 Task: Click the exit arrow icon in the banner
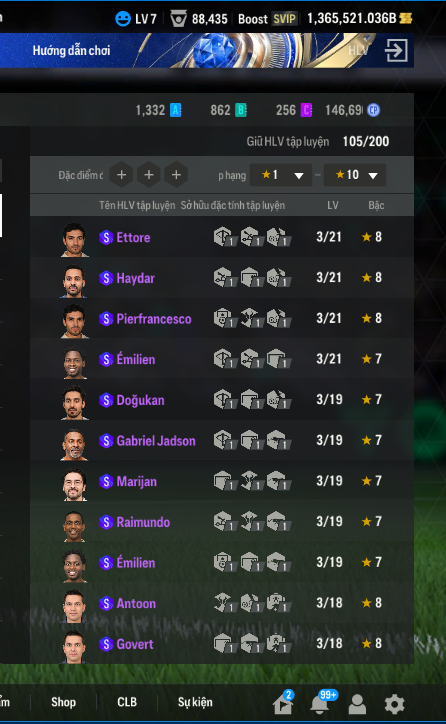[396, 50]
